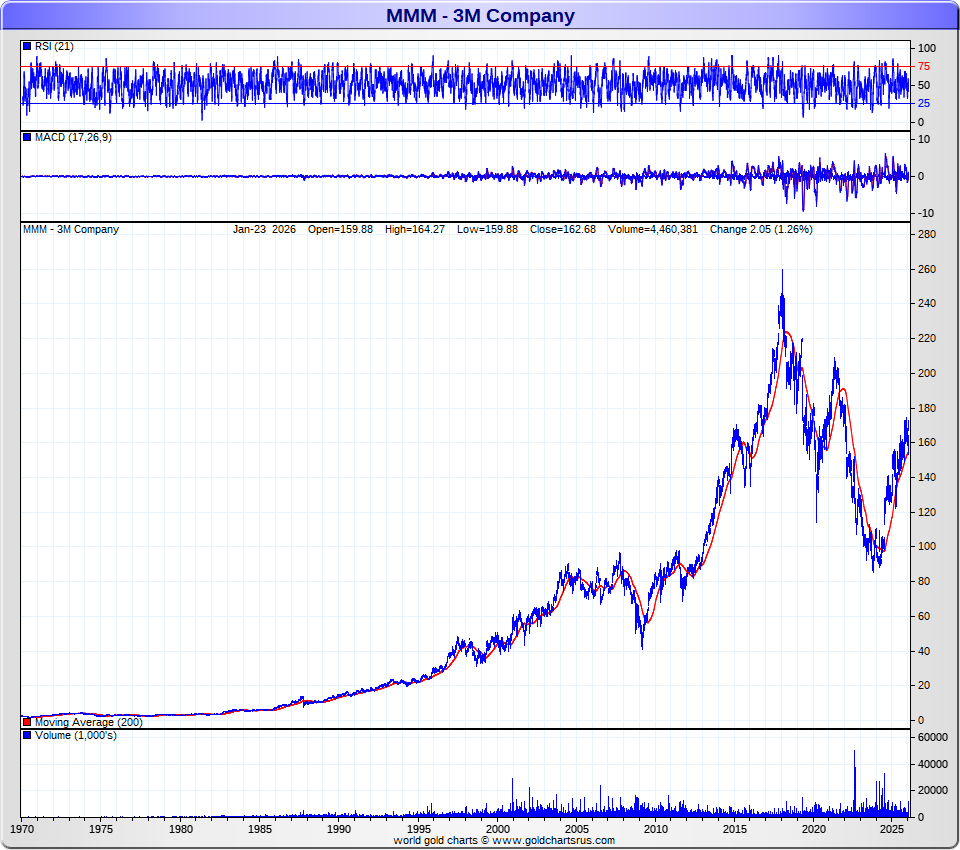Click the blue RSI (21) legend square
The width and height of the screenshot is (960, 850).
(x=27, y=46)
